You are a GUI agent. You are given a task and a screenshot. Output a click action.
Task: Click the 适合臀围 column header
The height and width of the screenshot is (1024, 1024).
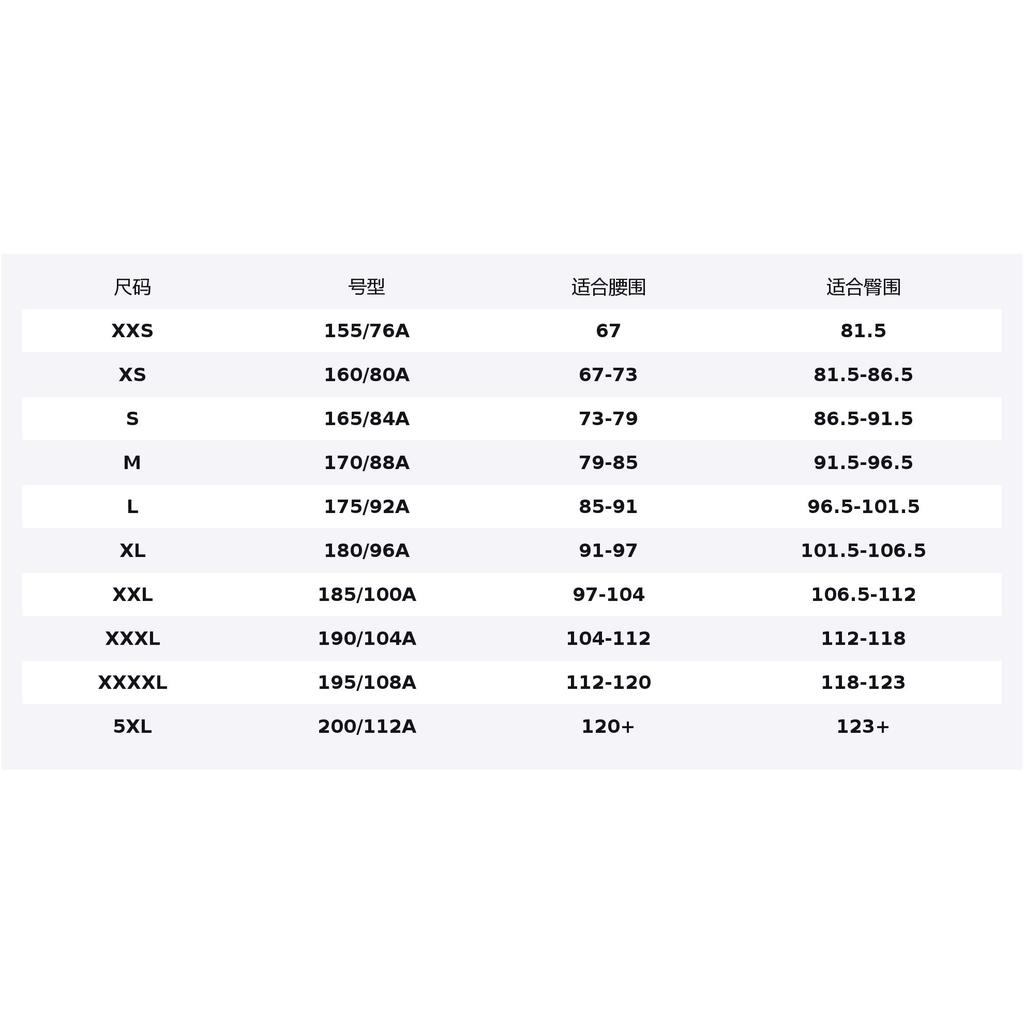pos(863,287)
